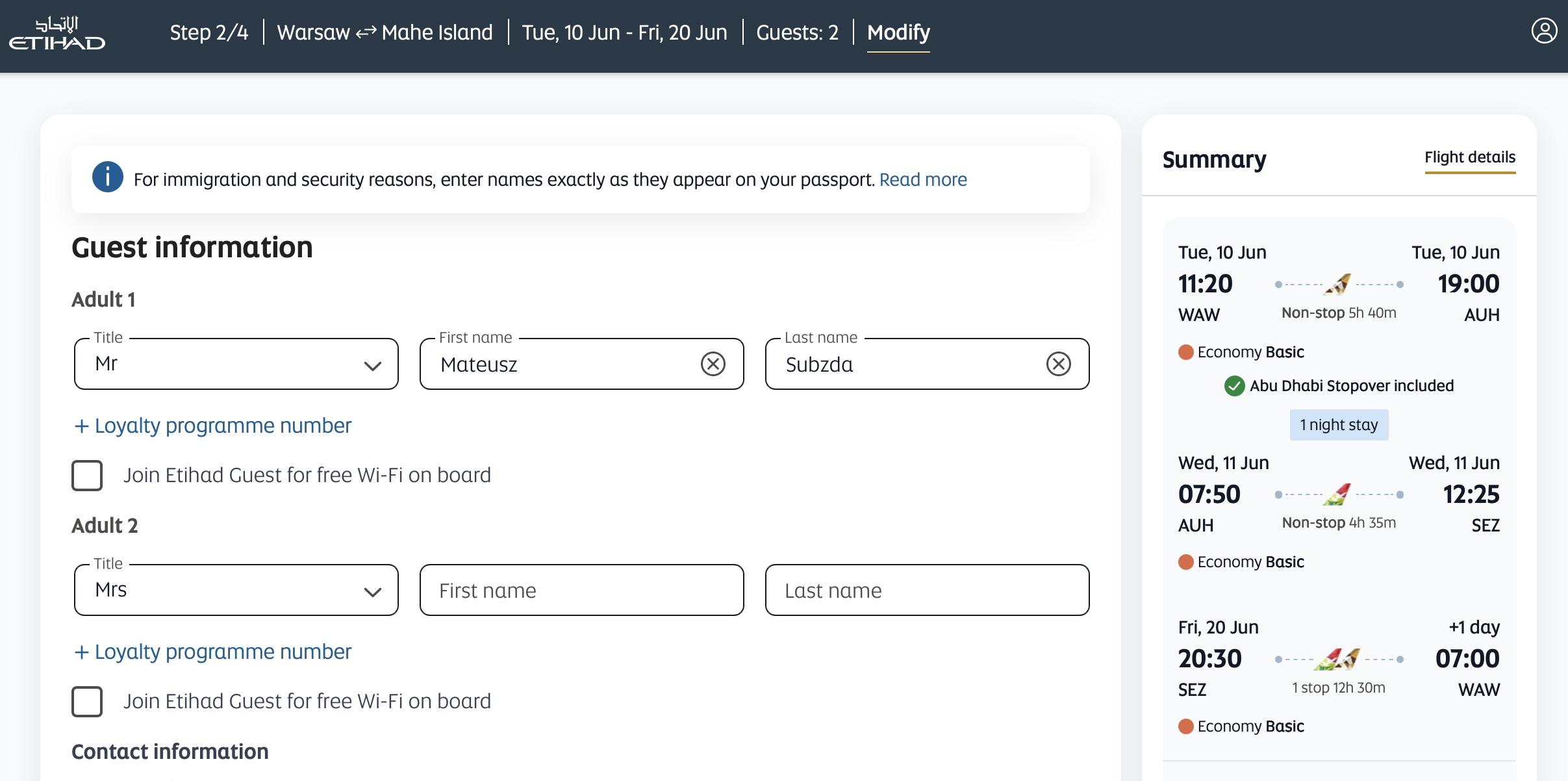Open the Adult 1 Title dropdown showing Mr
The image size is (1568, 781).
tap(236, 364)
